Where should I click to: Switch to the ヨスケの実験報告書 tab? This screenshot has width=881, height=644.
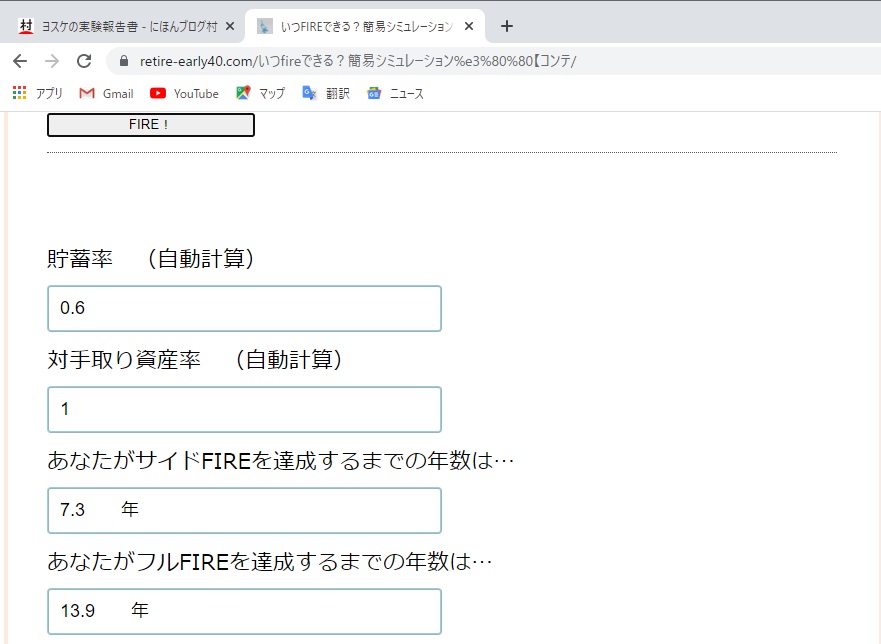click(120, 26)
